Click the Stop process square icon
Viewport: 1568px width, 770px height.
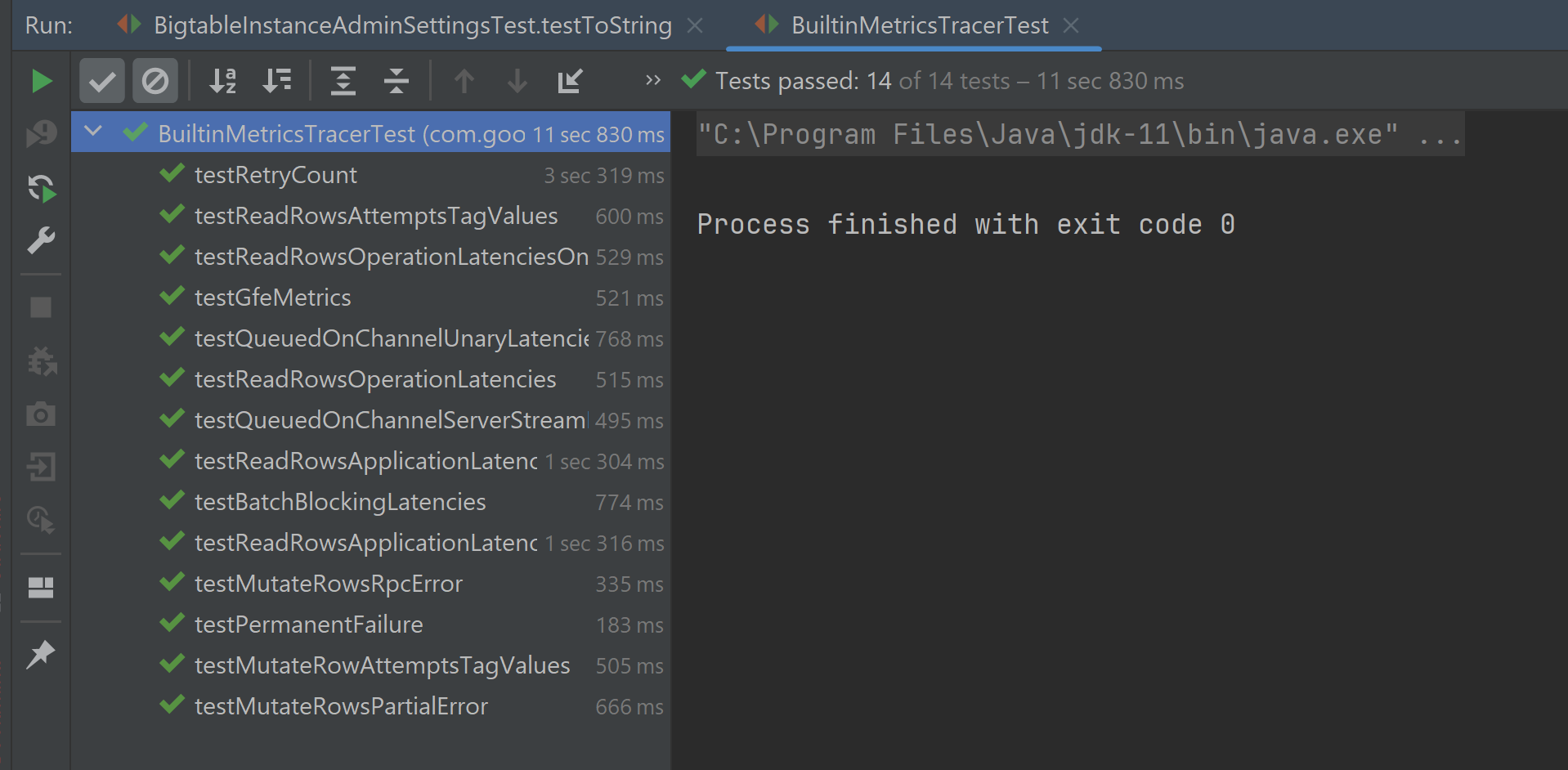pos(41,307)
